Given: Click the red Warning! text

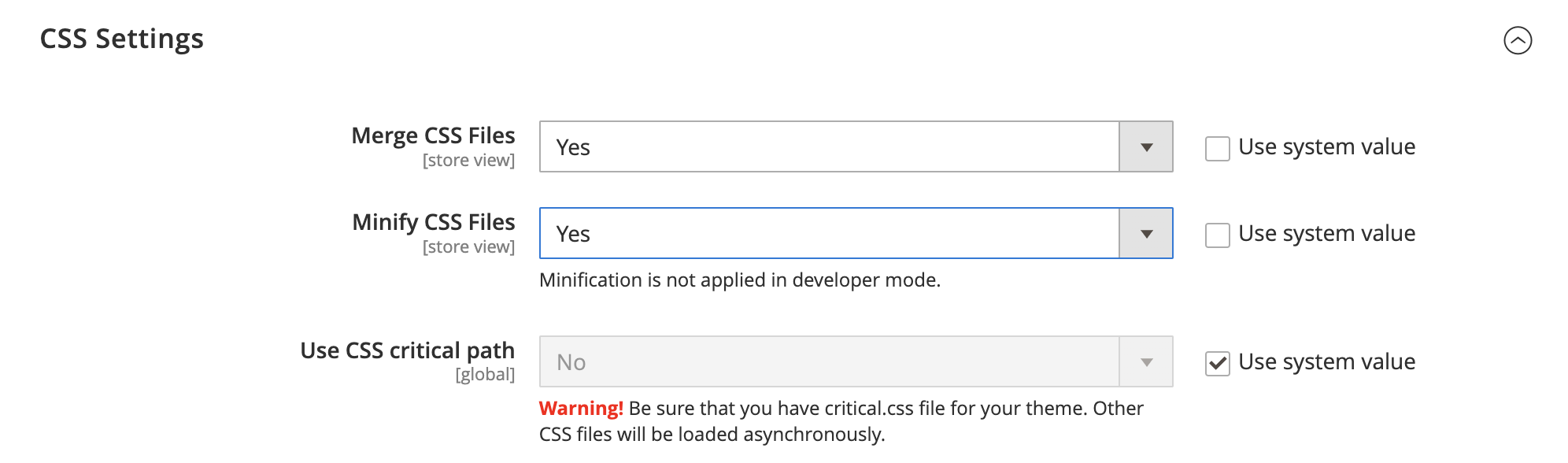Looking at the screenshot, I should click(581, 409).
